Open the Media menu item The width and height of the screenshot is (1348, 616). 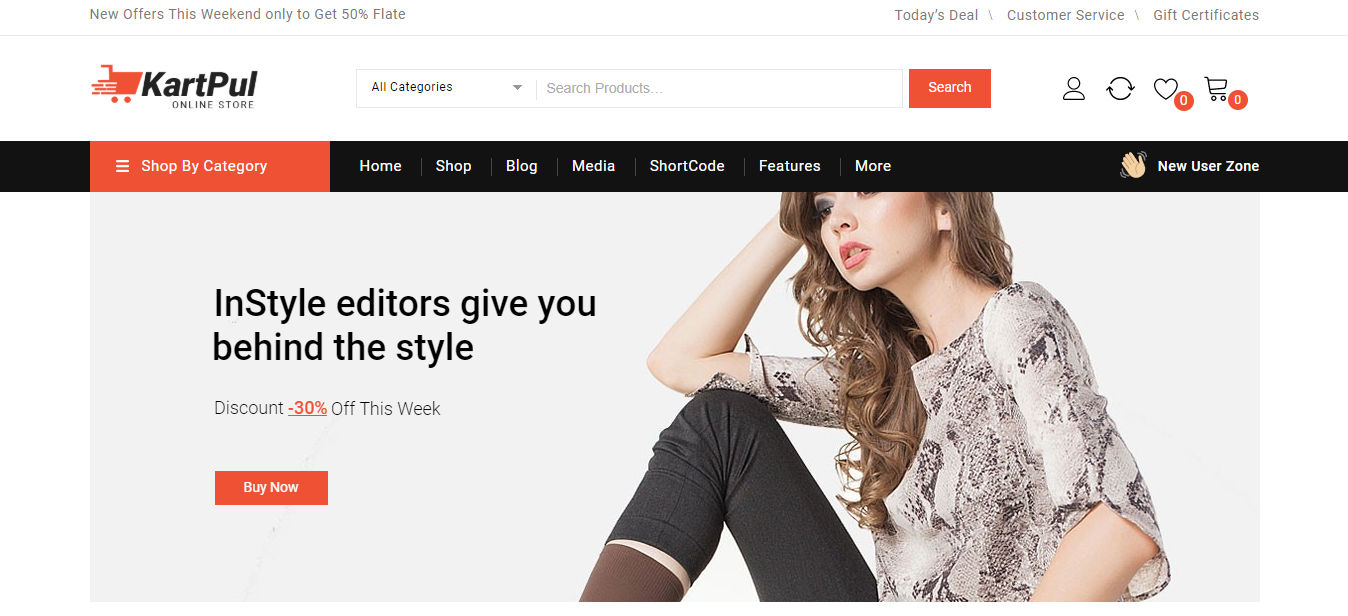tap(593, 166)
